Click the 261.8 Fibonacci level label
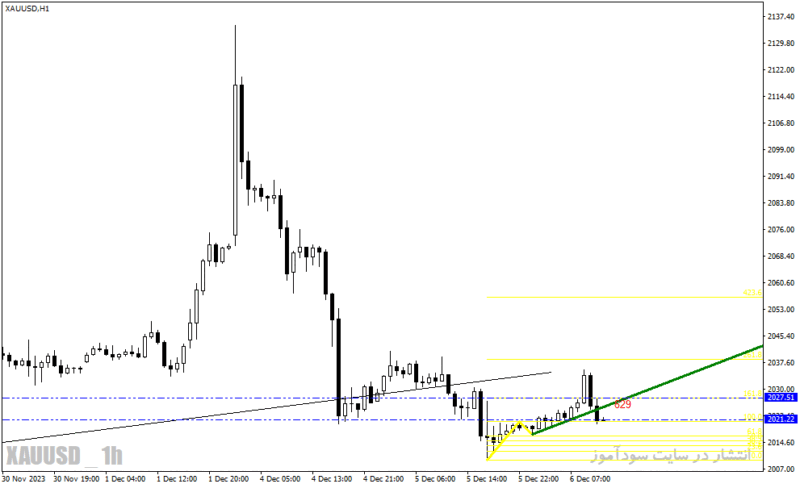 [x=752, y=355]
